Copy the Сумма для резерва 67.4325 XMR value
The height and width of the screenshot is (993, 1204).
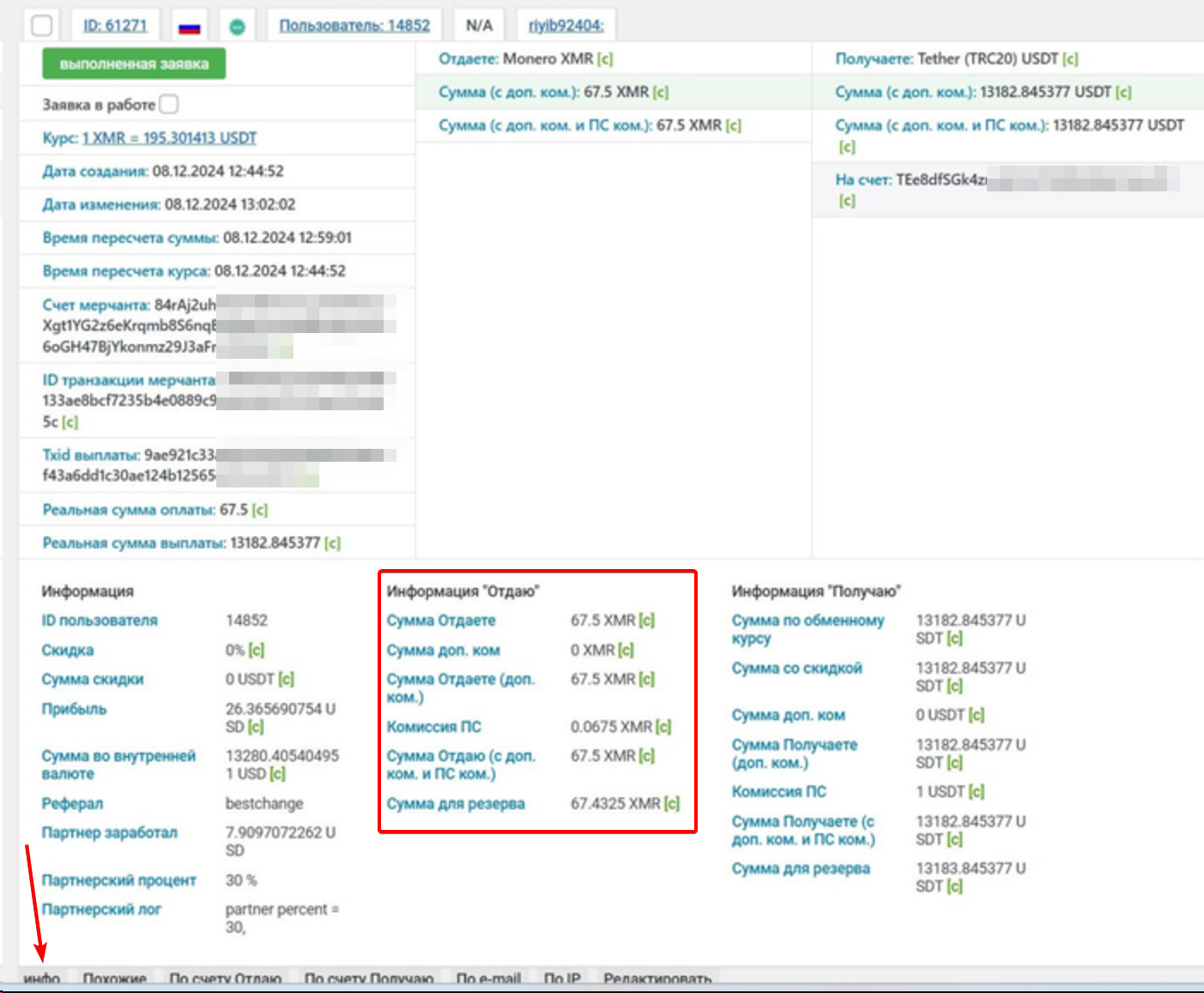[x=672, y=804]
